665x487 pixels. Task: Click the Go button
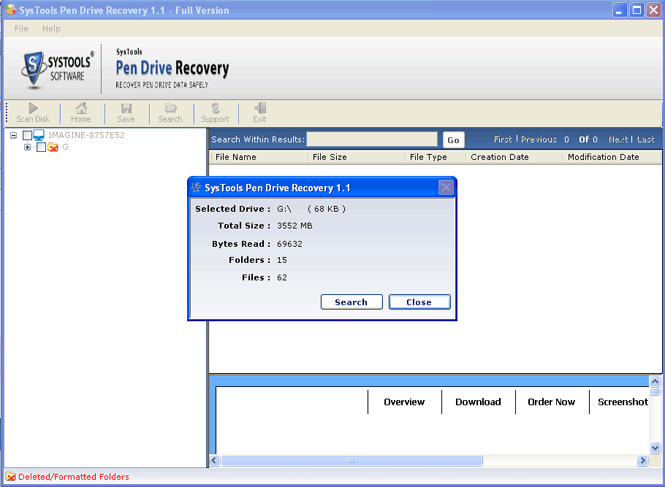453,140
